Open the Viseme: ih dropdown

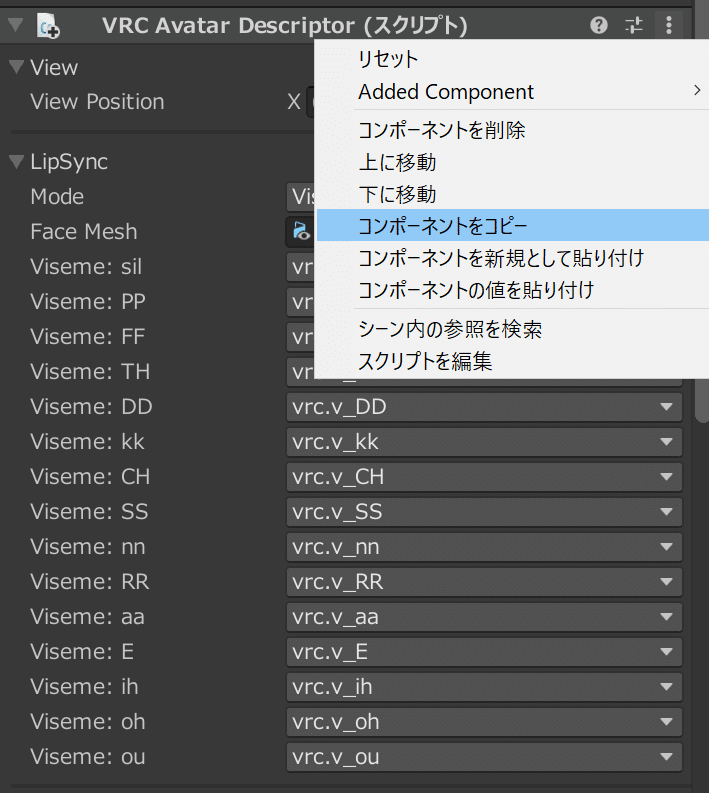coord(484,686)
